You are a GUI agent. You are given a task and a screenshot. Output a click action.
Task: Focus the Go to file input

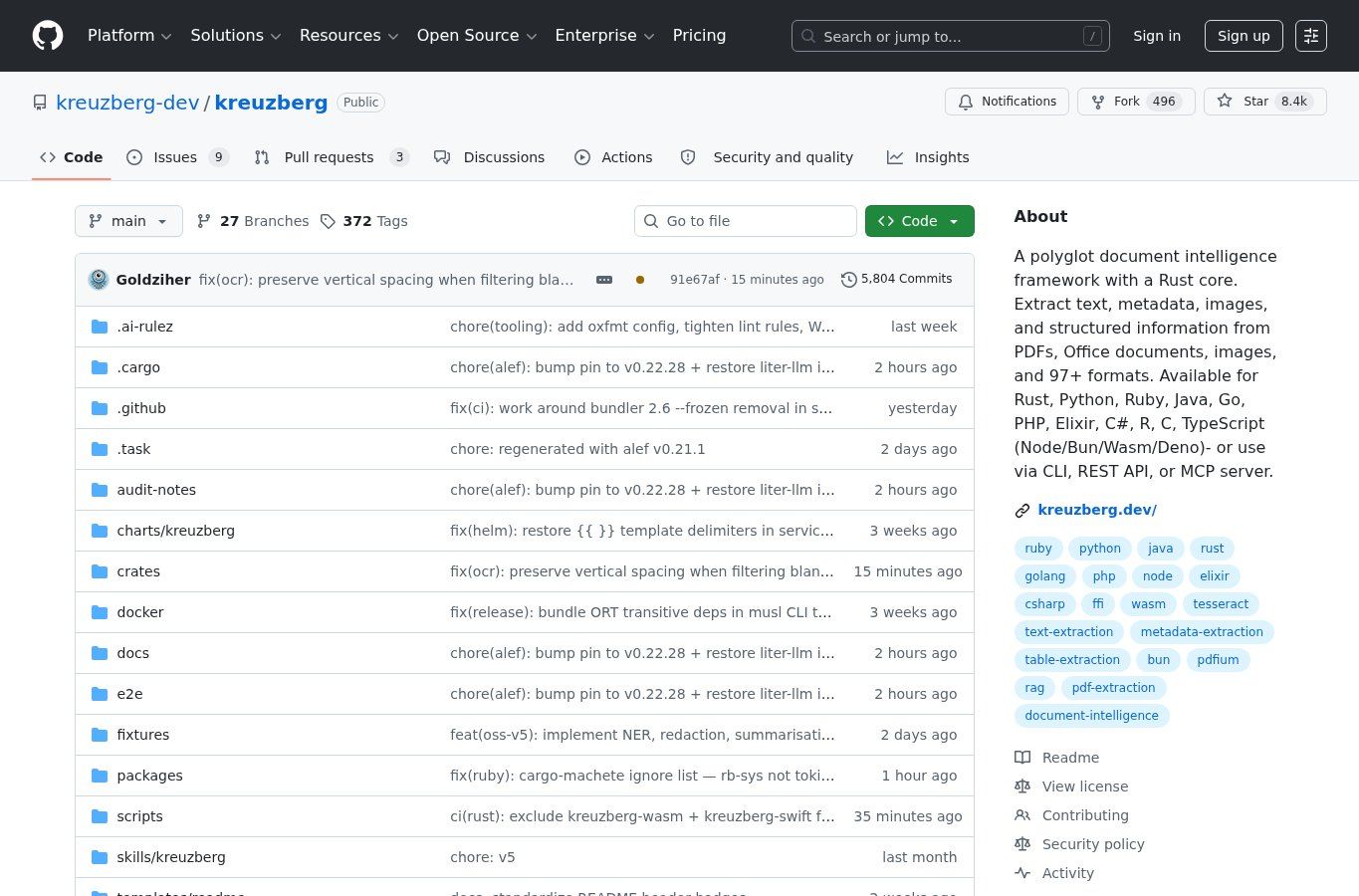(746, 221)
